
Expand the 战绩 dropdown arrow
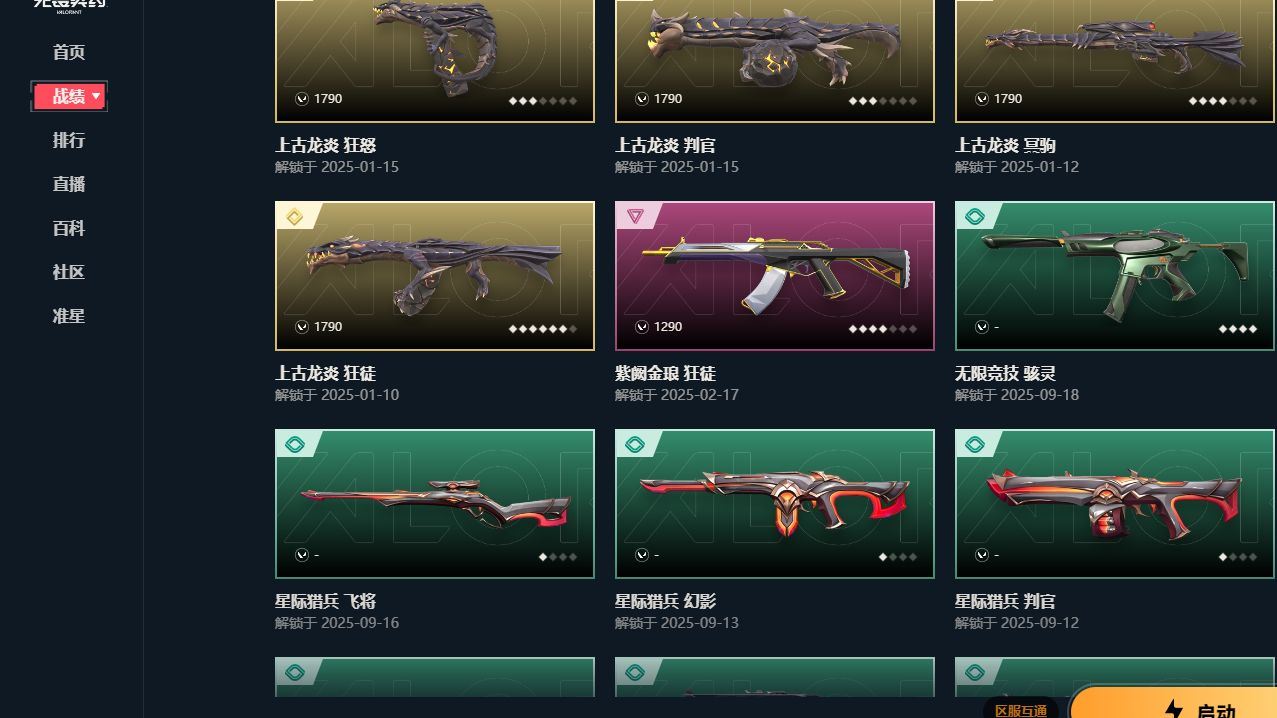pyautogui.click(x=96, y=96)
